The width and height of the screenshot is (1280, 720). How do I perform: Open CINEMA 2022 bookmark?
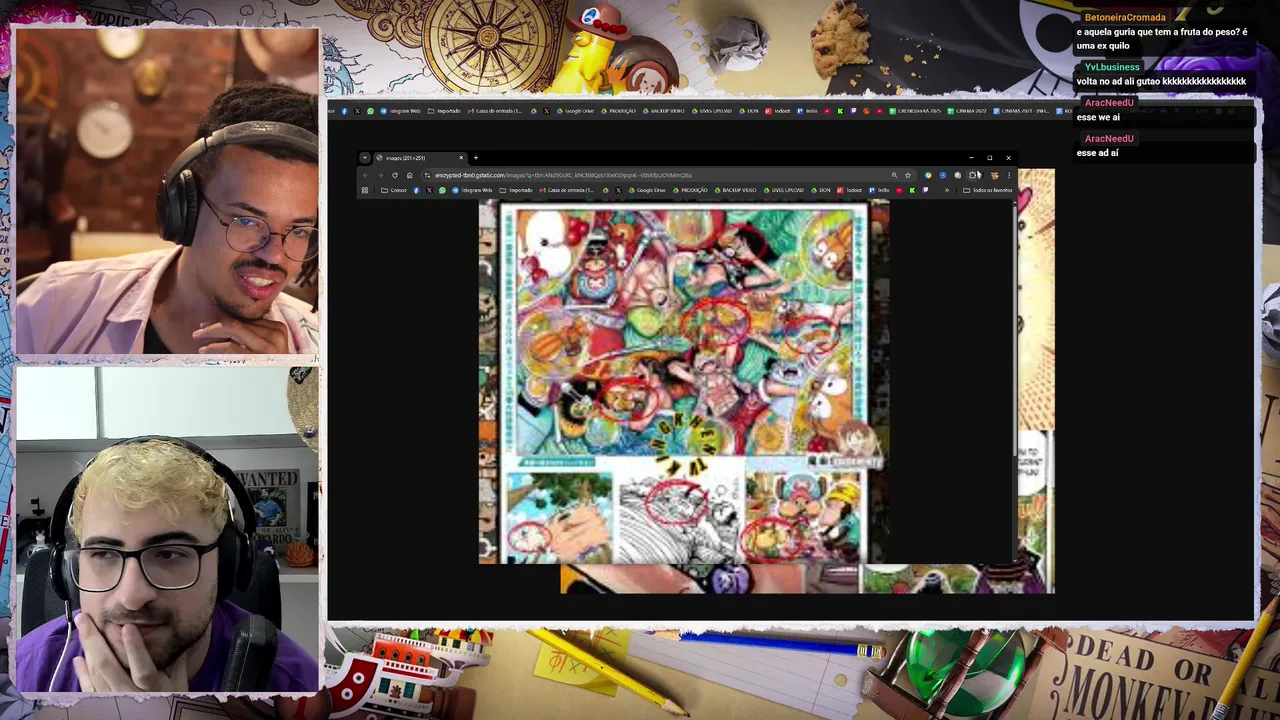point(966,111)
